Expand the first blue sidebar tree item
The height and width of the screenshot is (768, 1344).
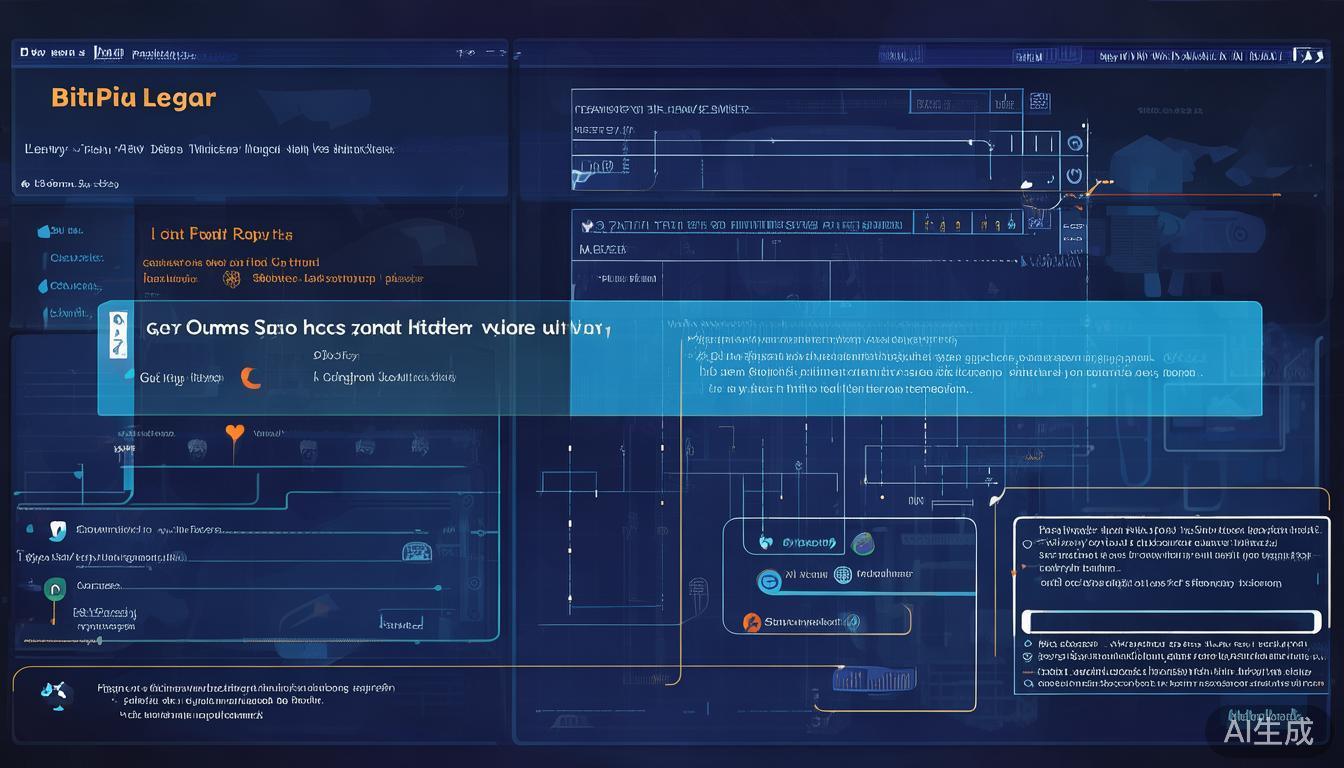[x=44, y=231]
